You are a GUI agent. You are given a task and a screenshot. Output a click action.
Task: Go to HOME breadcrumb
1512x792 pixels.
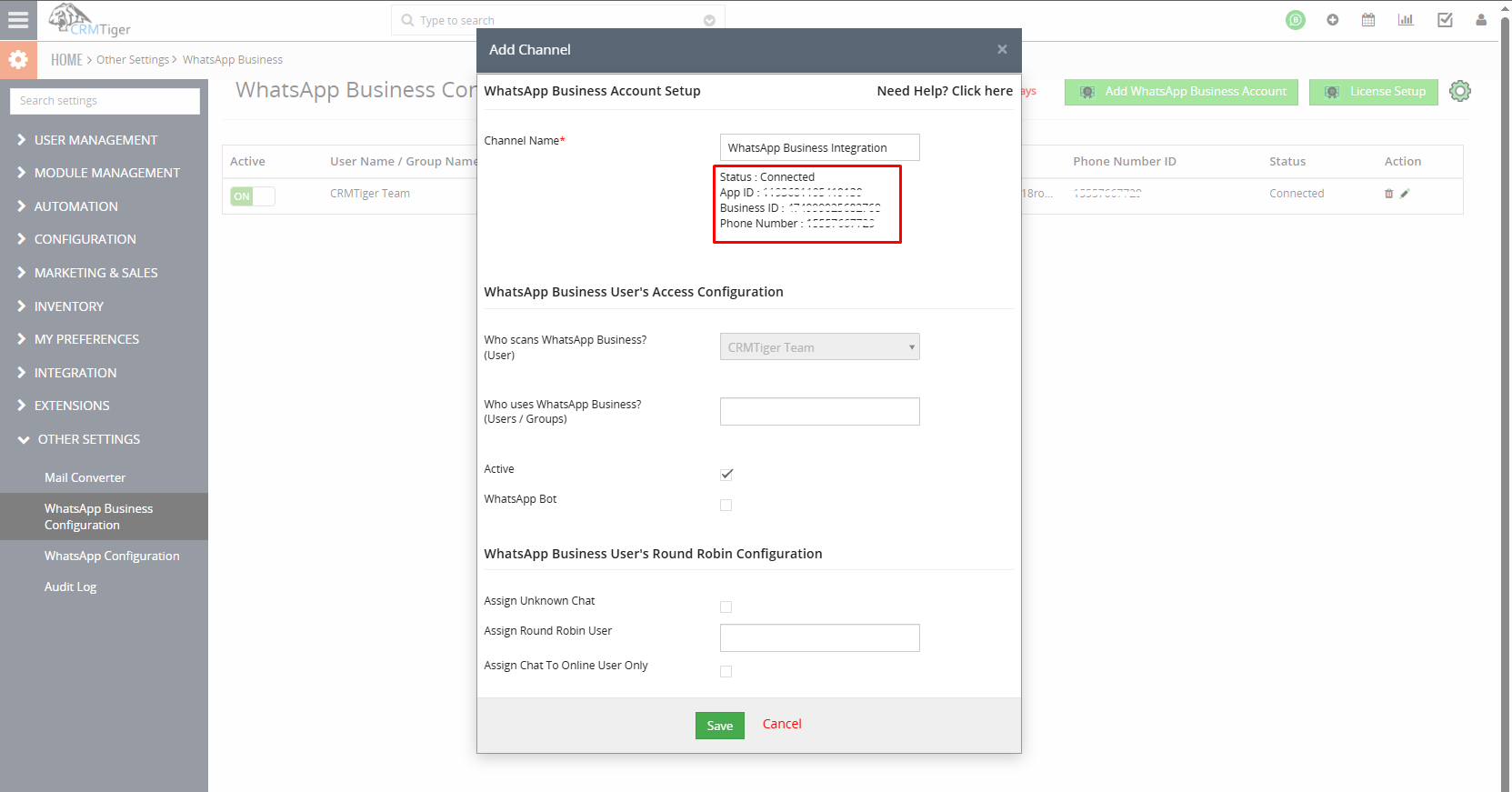66,60
